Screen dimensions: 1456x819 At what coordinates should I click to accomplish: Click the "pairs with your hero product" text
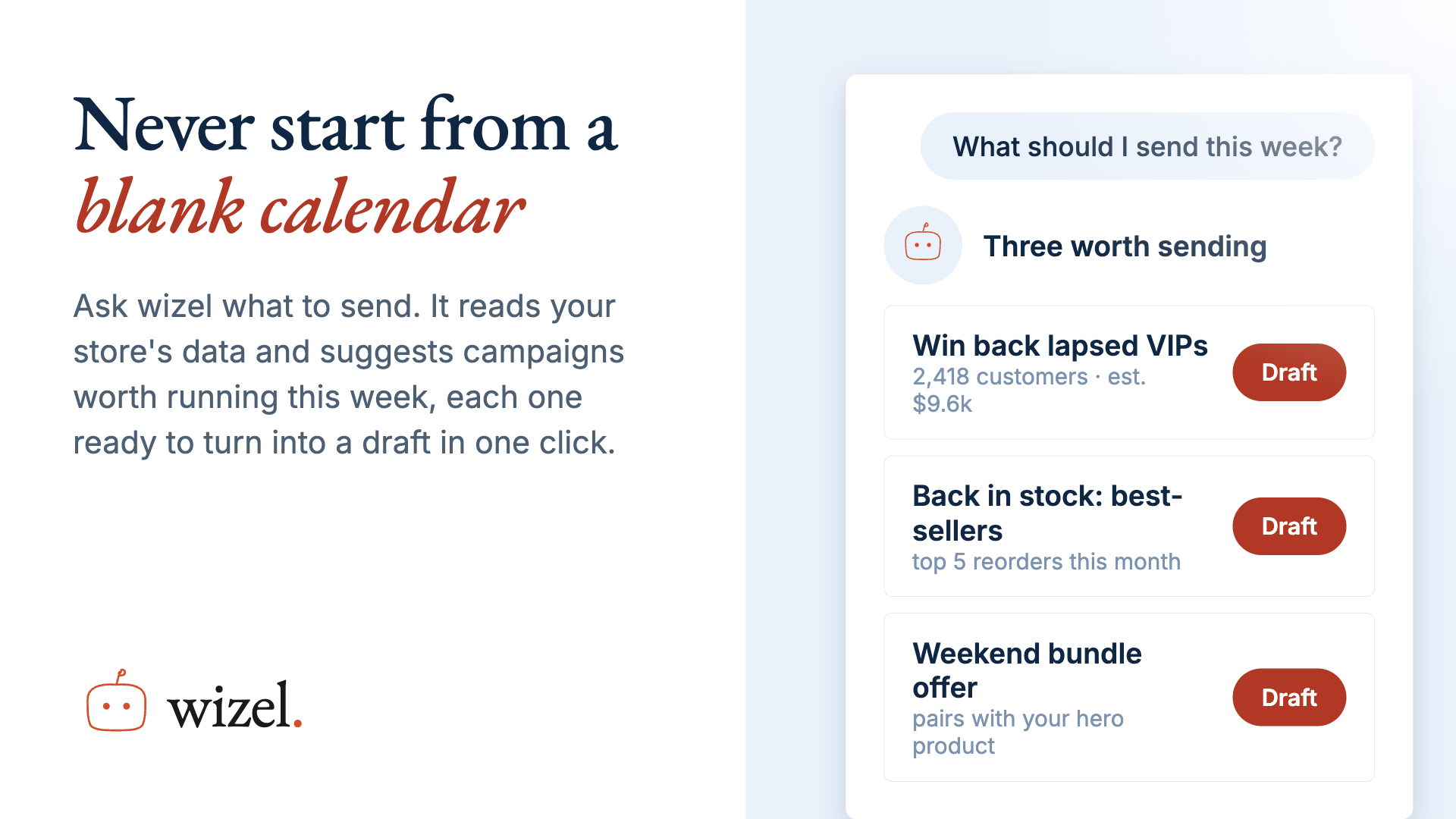pyautogui.click(x=1018, y=732)
